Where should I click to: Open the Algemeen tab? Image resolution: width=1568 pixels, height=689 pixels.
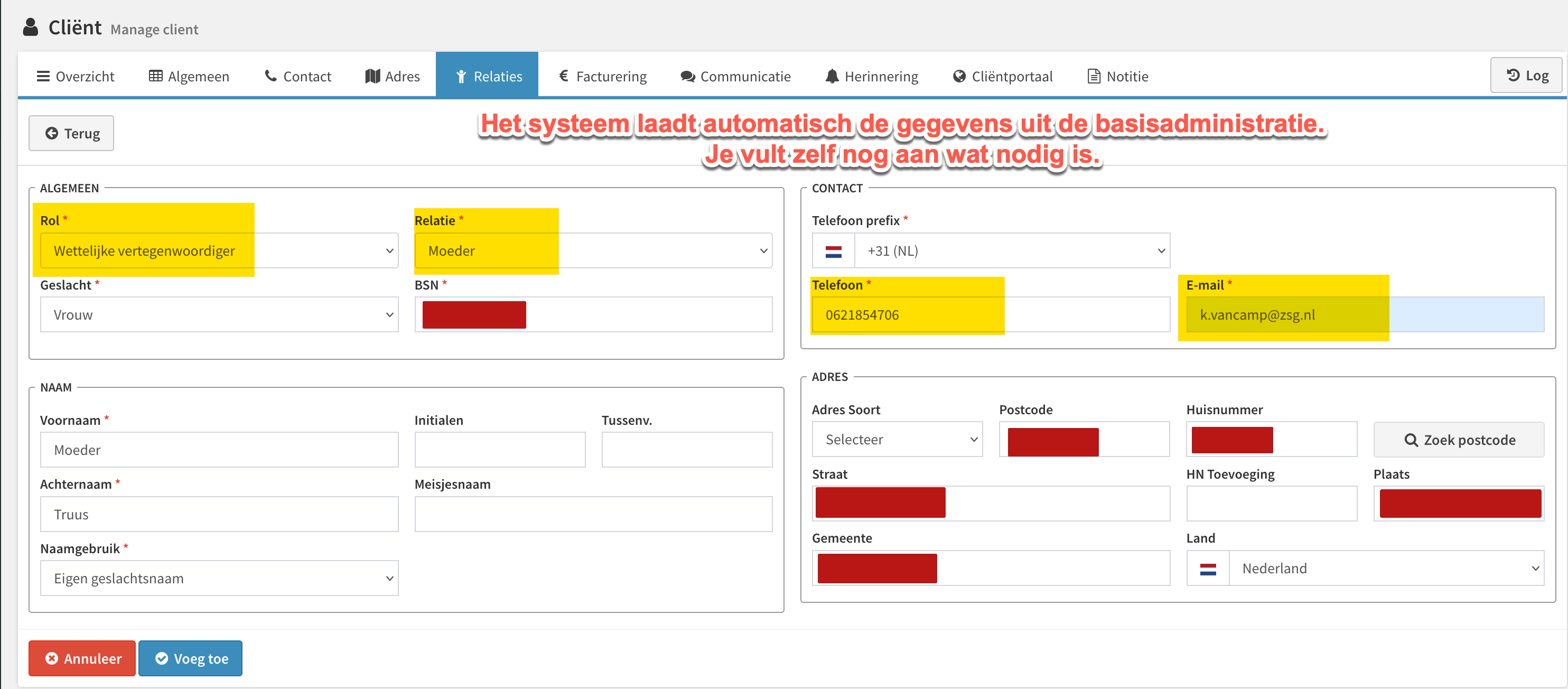(189, 76)
